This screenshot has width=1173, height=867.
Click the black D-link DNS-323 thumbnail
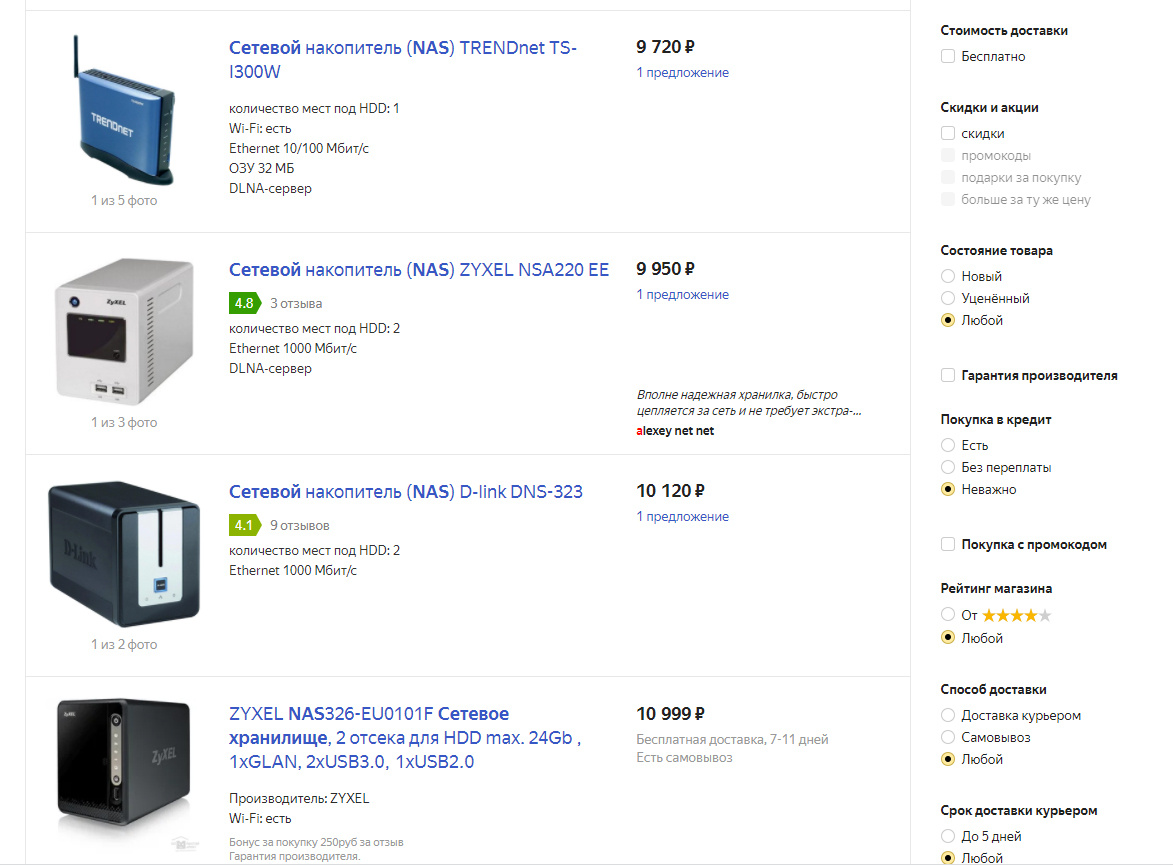(124, 554)
